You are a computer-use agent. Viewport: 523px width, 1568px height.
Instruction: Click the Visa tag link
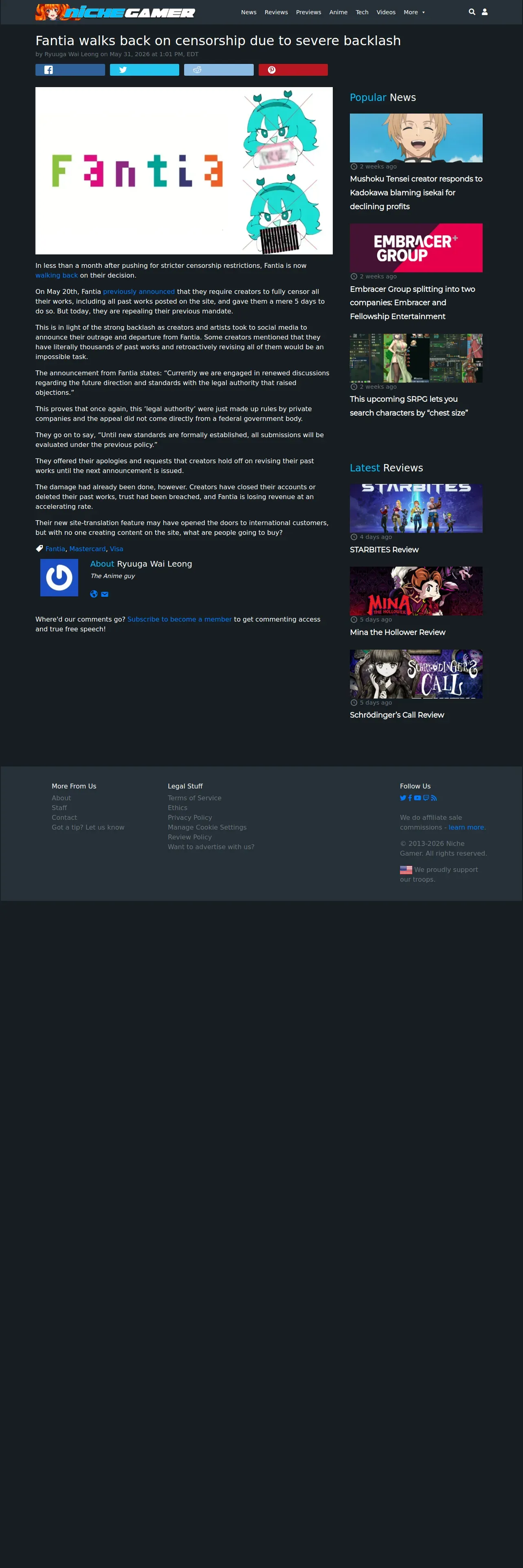click(x=116, y=549)
